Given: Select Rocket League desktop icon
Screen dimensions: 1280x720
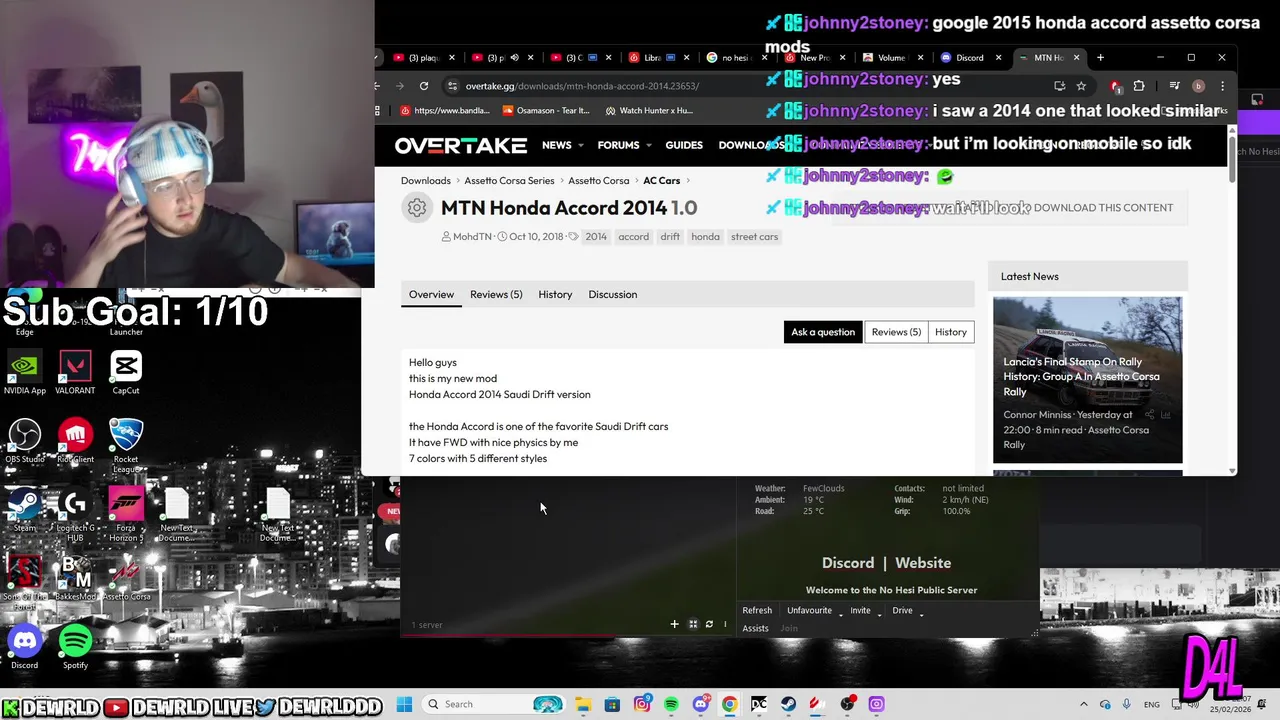Looking at the screenshot, I should click(126, 446).
